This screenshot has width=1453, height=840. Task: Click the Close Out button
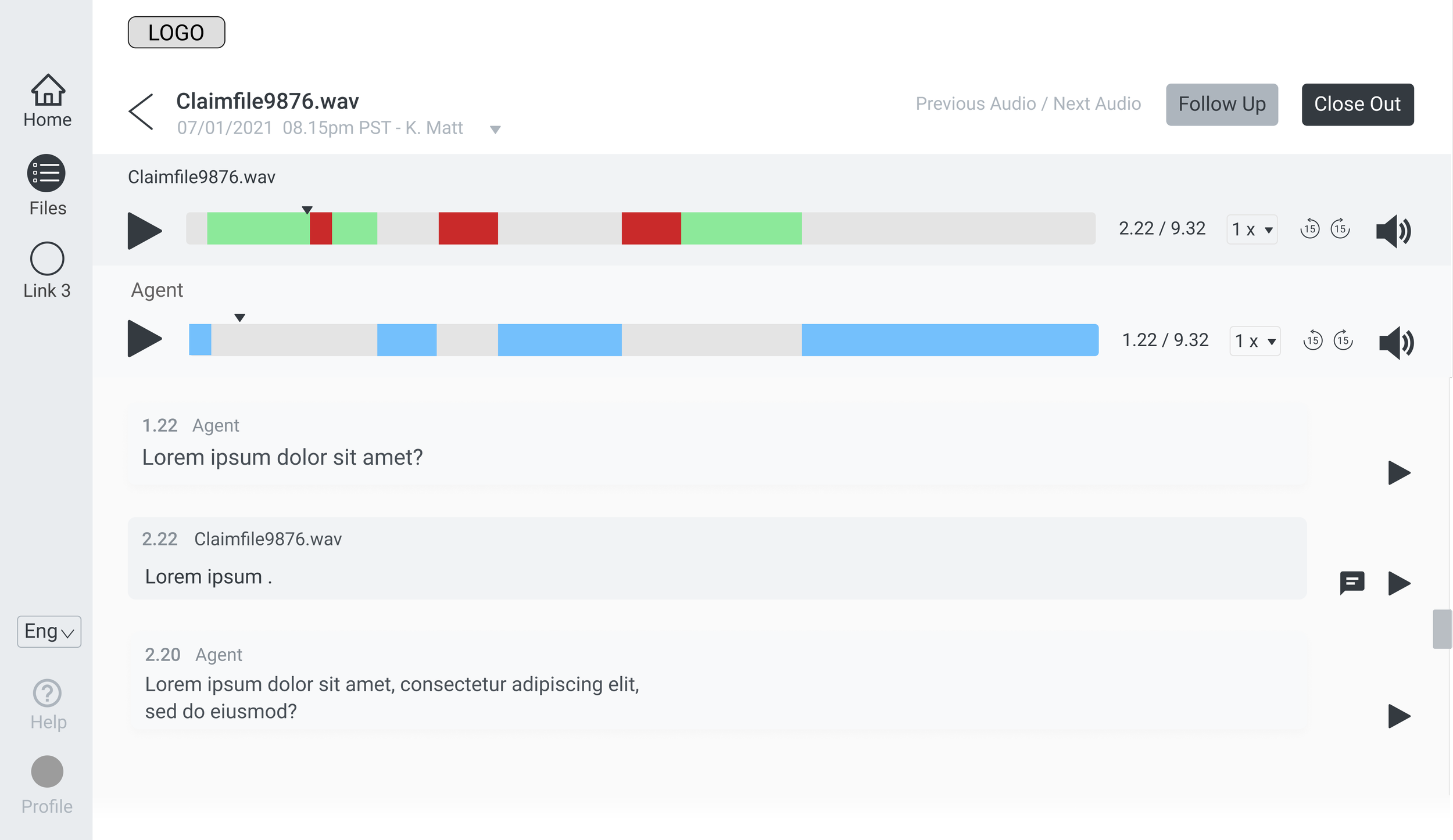tap(1357, 104)
